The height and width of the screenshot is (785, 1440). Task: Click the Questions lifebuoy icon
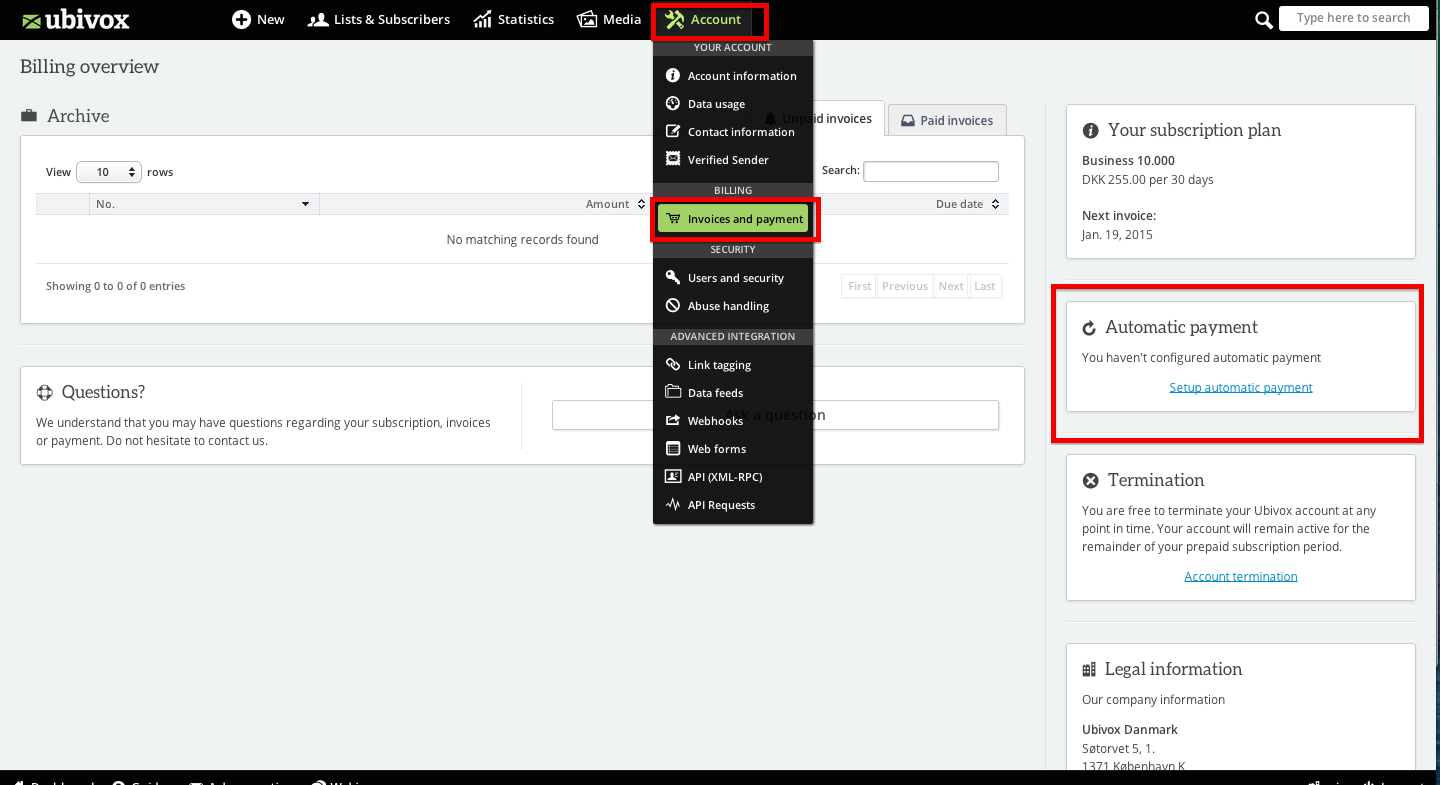coord(44,392)
